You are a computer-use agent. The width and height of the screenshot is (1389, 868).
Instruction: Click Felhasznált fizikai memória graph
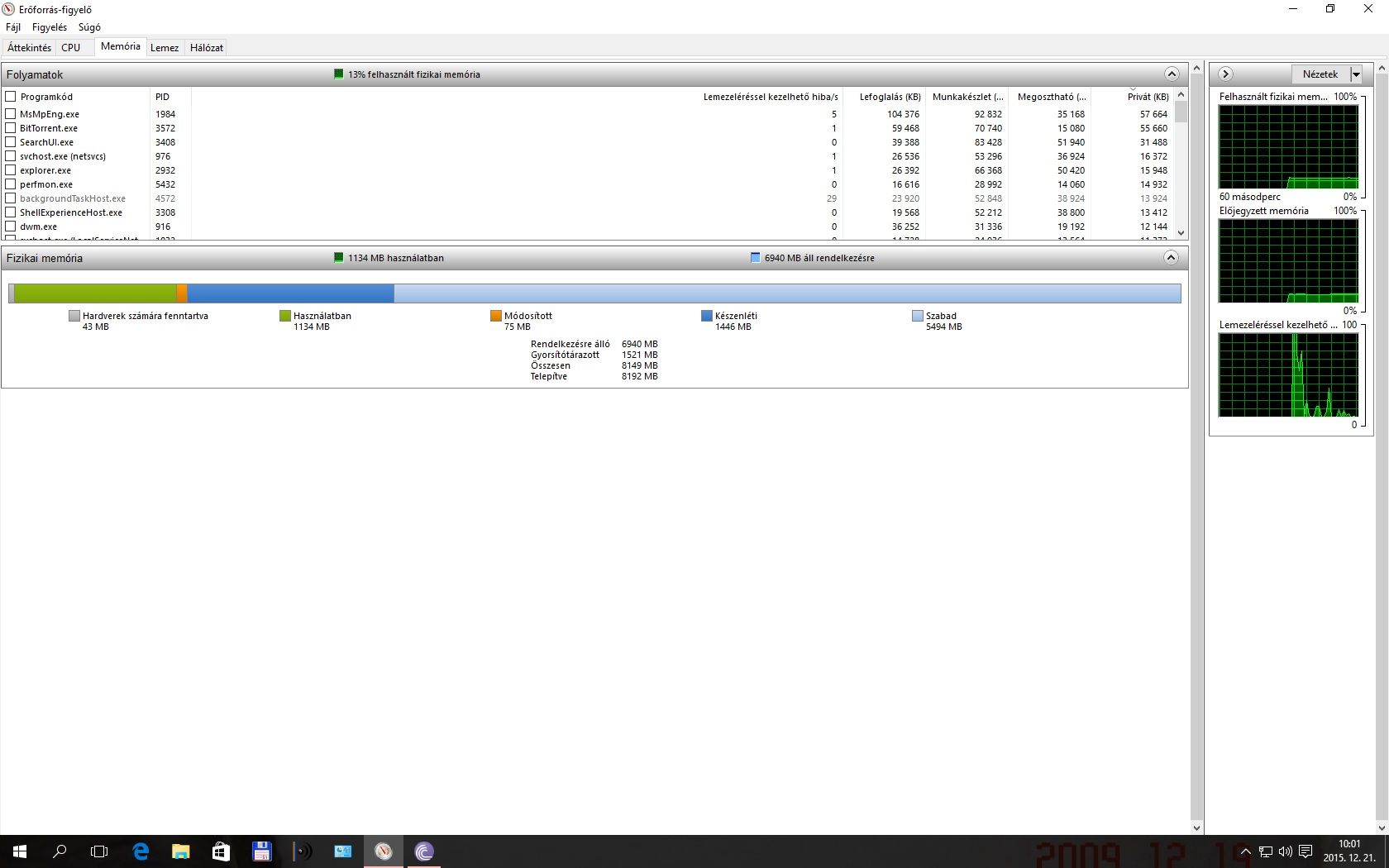pyautogui.click(x=1288, y=147)
